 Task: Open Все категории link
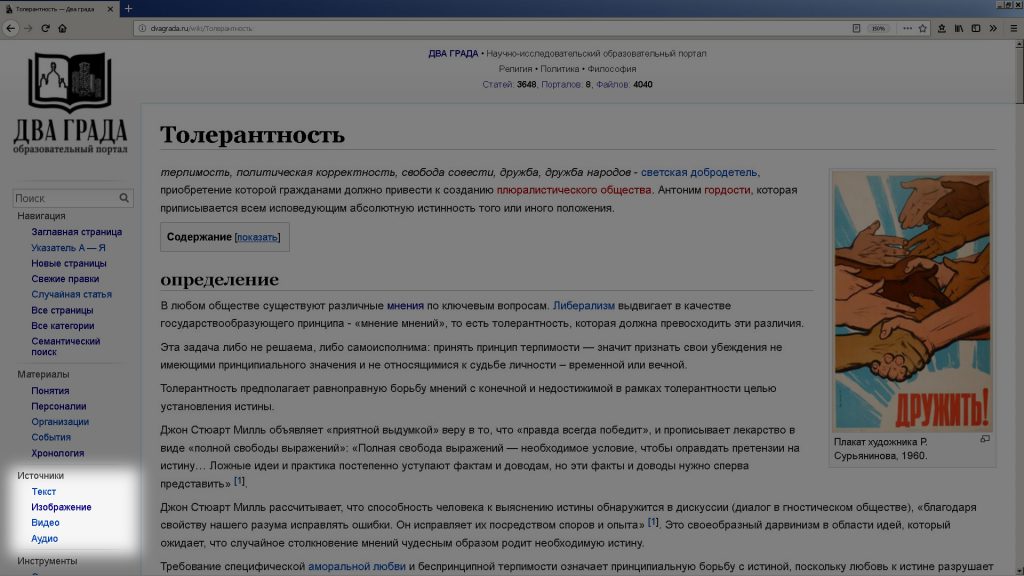(x=63, y=326)
